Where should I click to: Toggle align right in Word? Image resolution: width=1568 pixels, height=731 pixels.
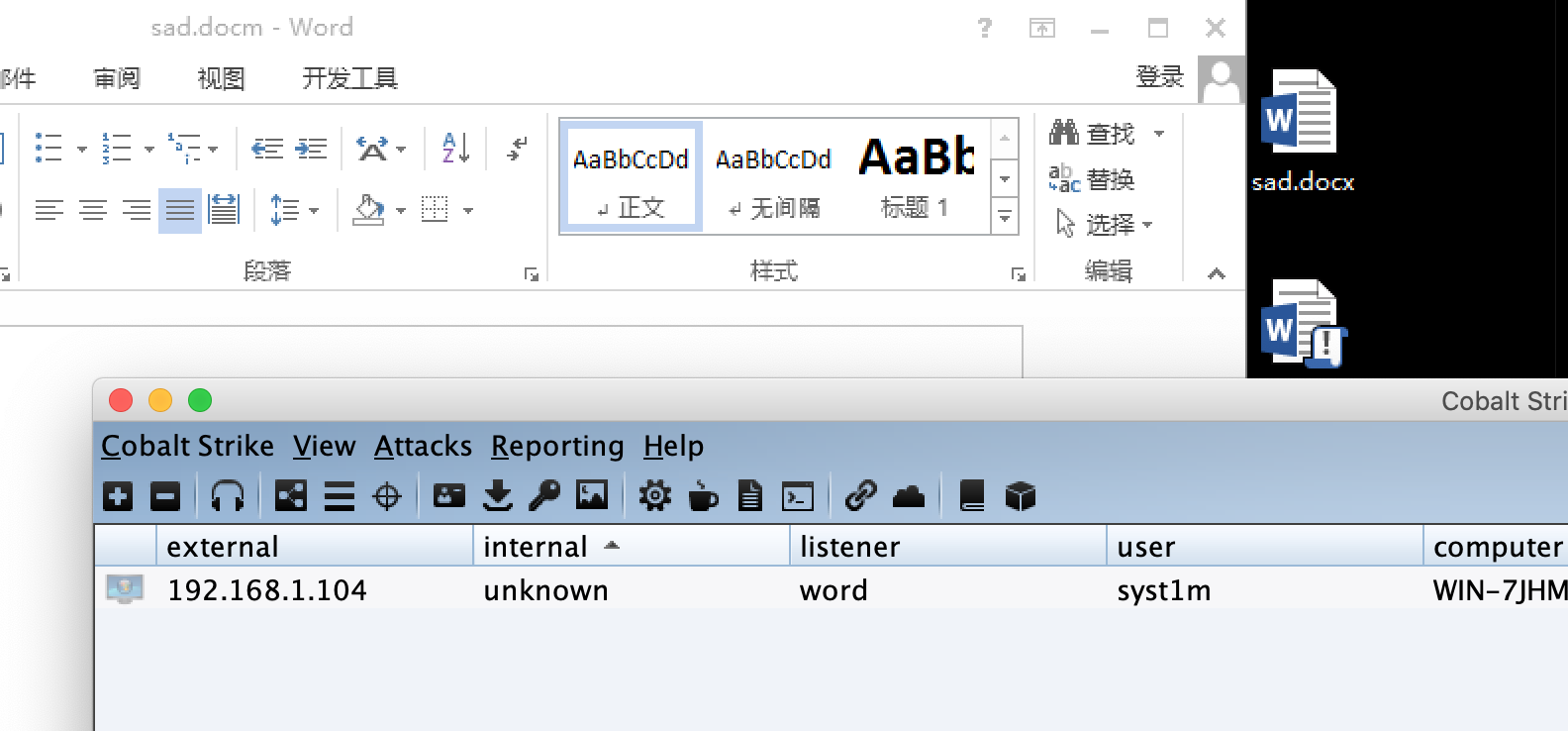pos(137,210)
